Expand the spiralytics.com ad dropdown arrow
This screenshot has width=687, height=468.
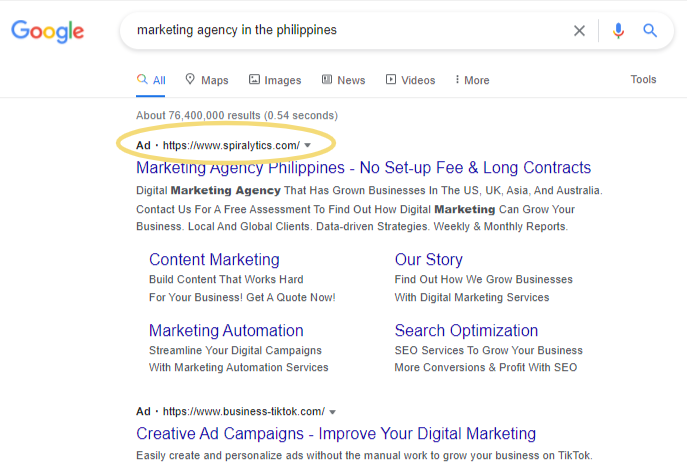308,145
